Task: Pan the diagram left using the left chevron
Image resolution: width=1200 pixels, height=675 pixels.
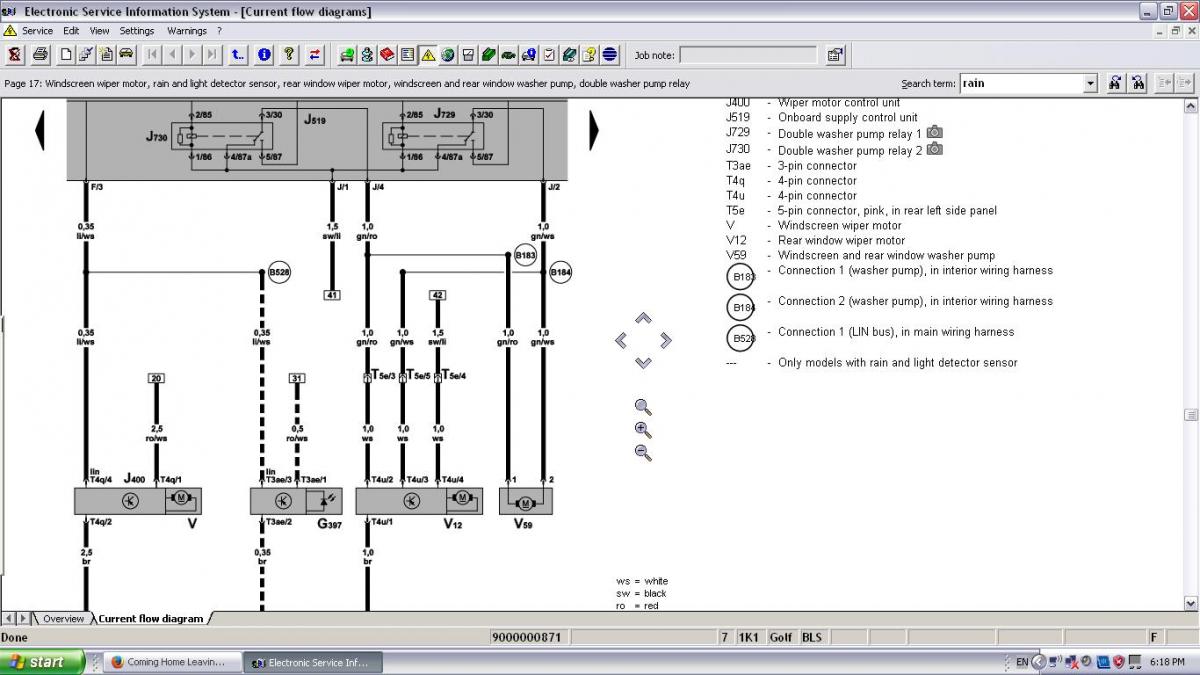Action: pos(621,341)
